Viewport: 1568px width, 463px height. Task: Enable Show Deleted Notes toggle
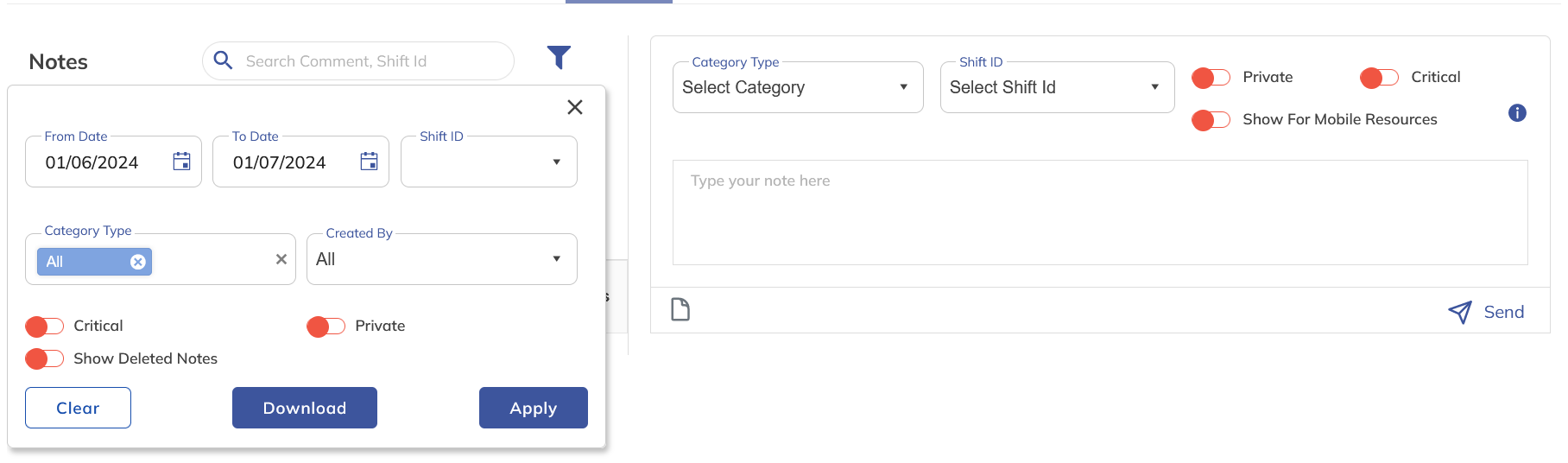(45, 358)
